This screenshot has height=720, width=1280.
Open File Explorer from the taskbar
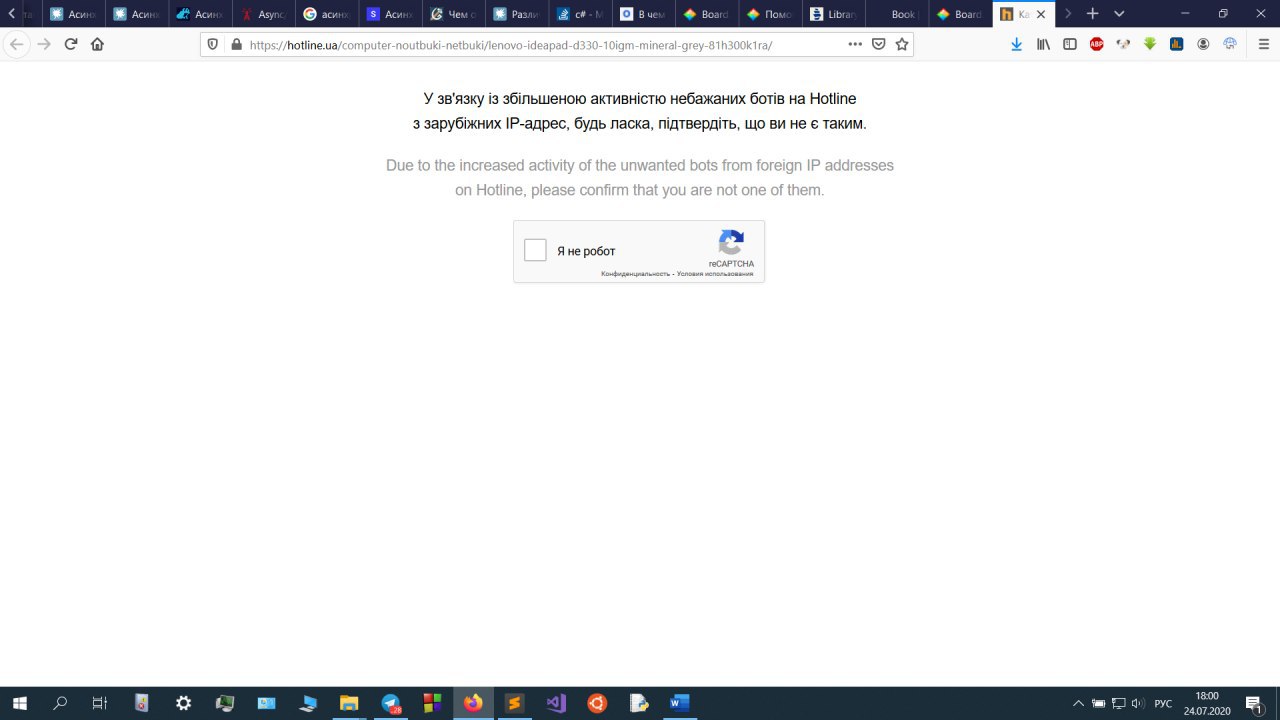tap(349, 703)
